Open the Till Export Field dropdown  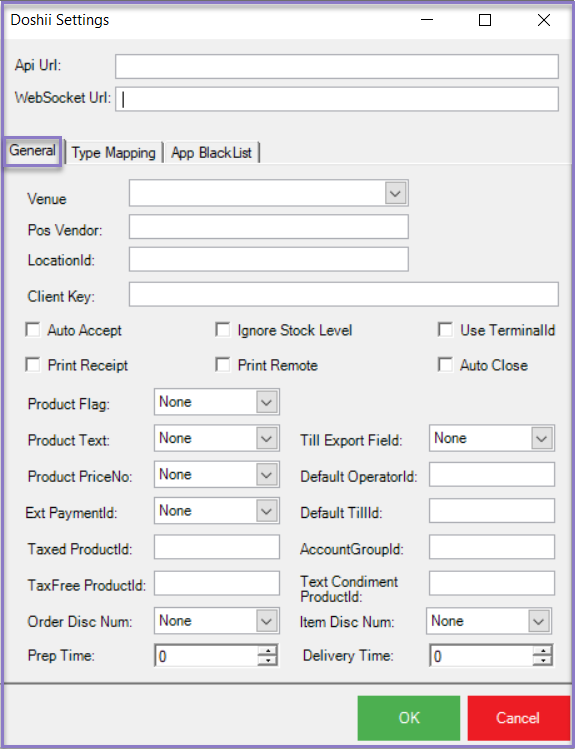pos(492,438)
